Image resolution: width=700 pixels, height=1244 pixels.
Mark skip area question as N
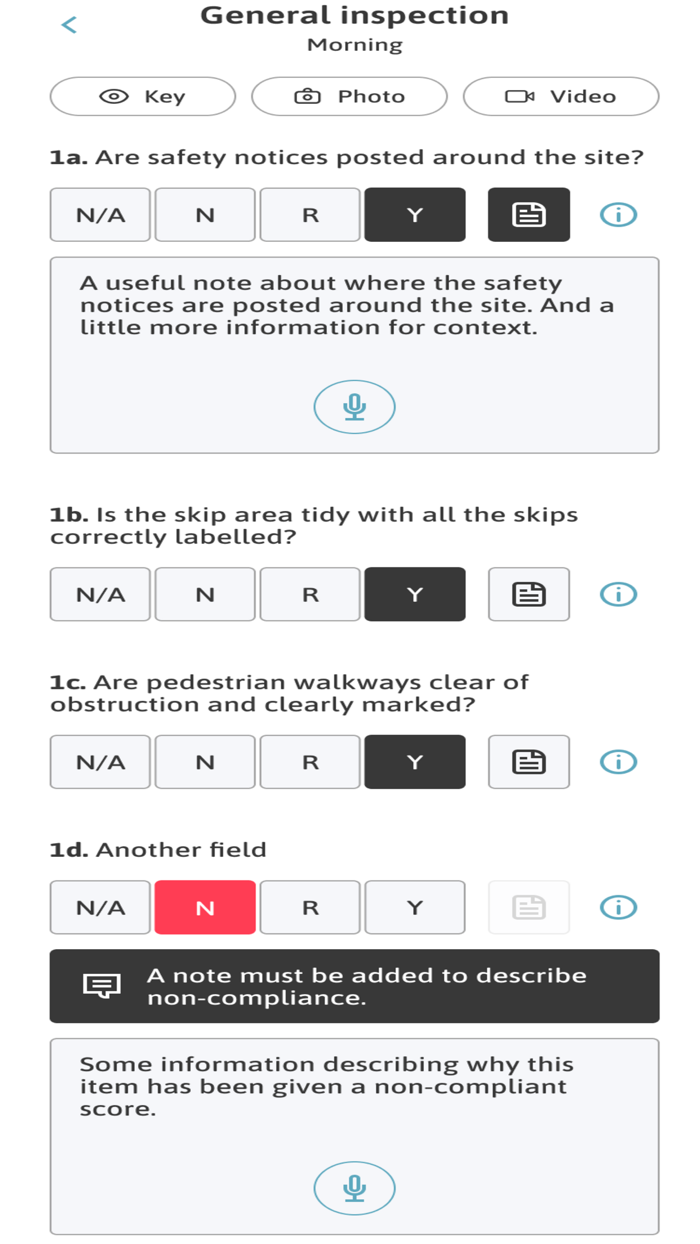(x=205, y=595)
